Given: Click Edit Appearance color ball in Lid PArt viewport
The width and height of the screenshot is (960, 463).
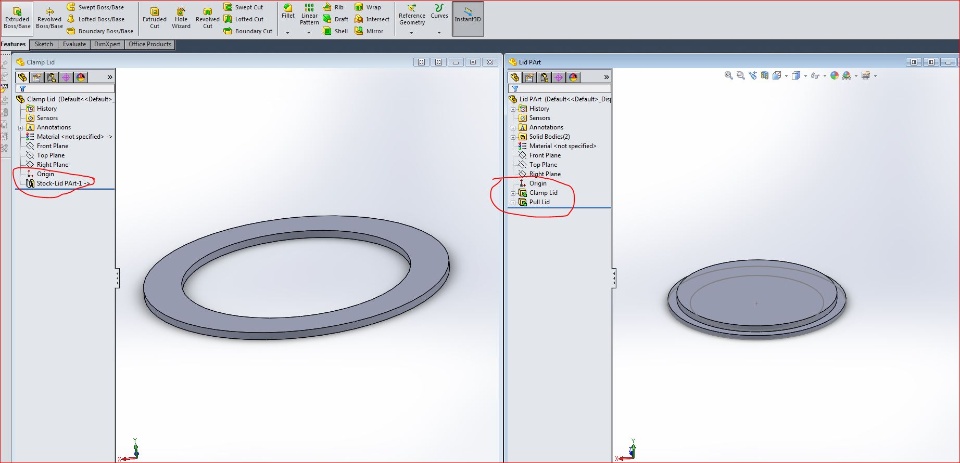Looking at the screenshot, I should tap(834, 75).
